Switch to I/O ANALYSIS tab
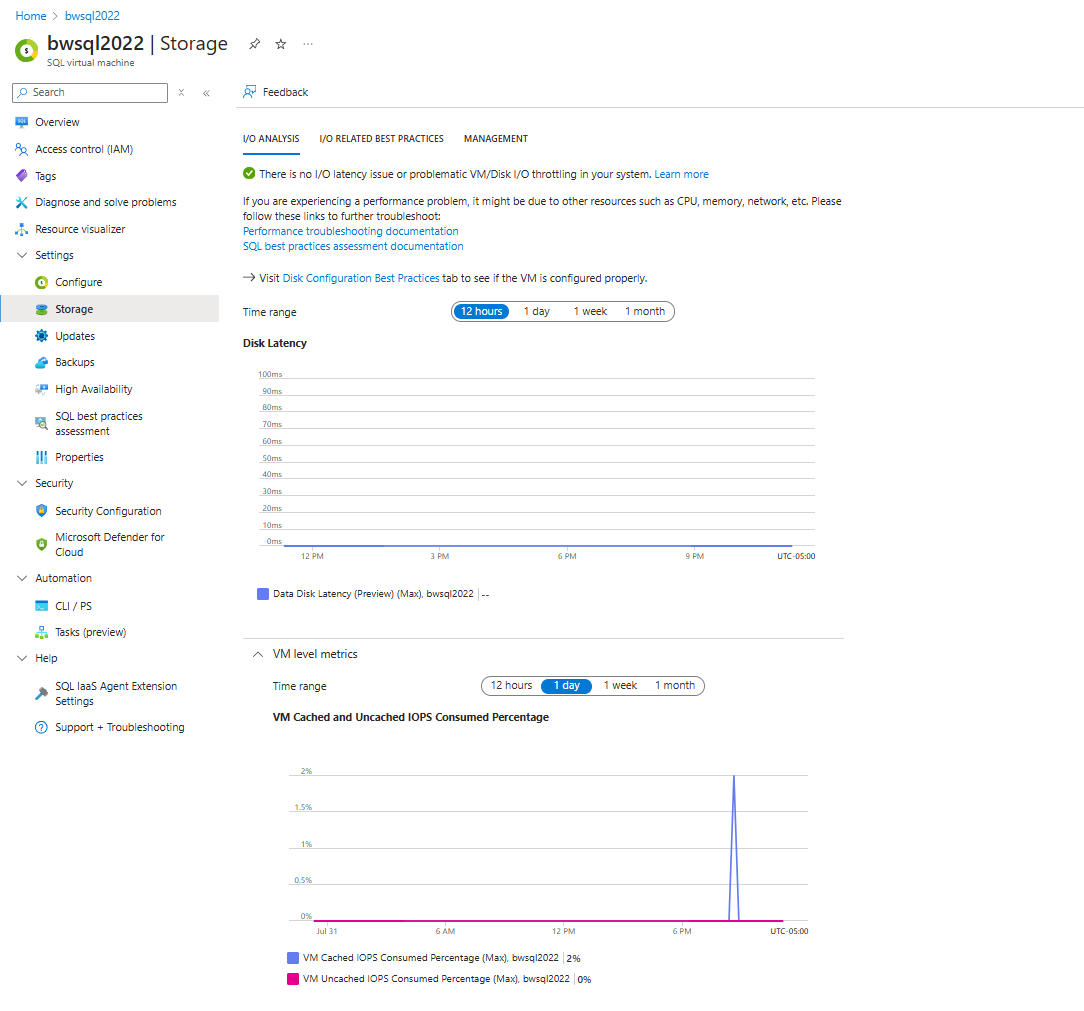 tap(271, 139)
